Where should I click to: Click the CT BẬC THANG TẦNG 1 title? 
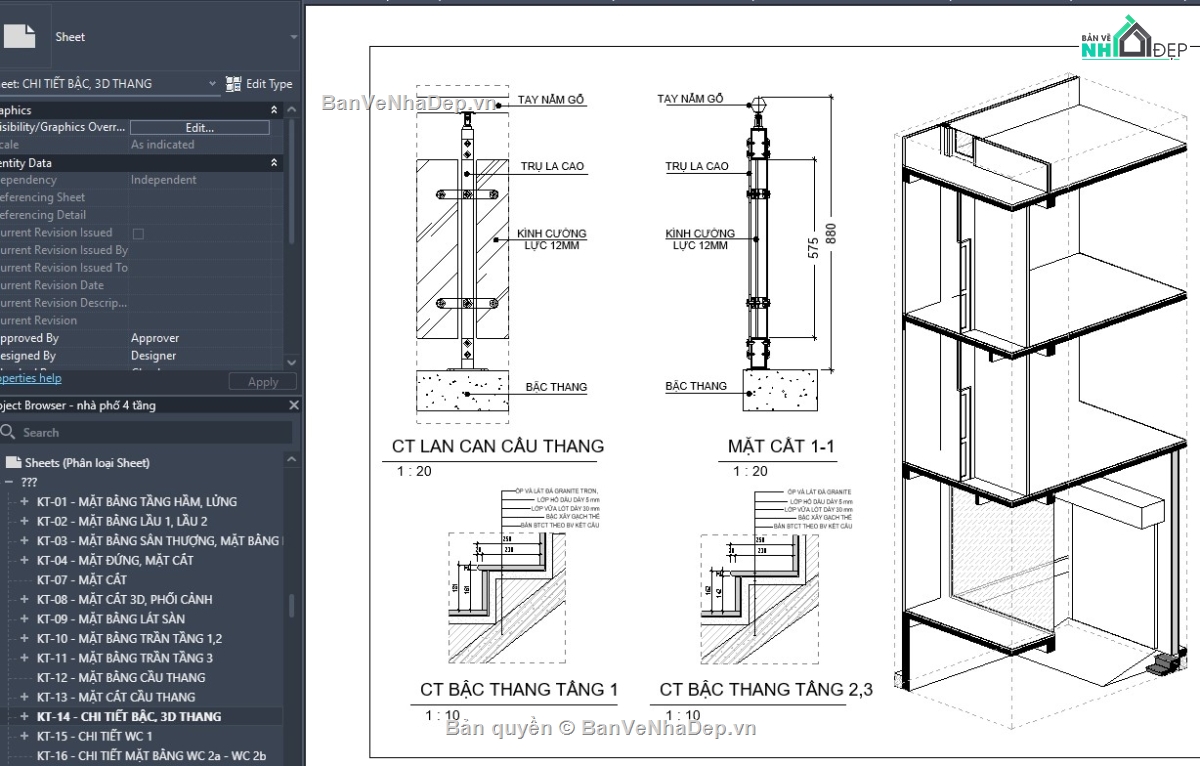point(519,689)
